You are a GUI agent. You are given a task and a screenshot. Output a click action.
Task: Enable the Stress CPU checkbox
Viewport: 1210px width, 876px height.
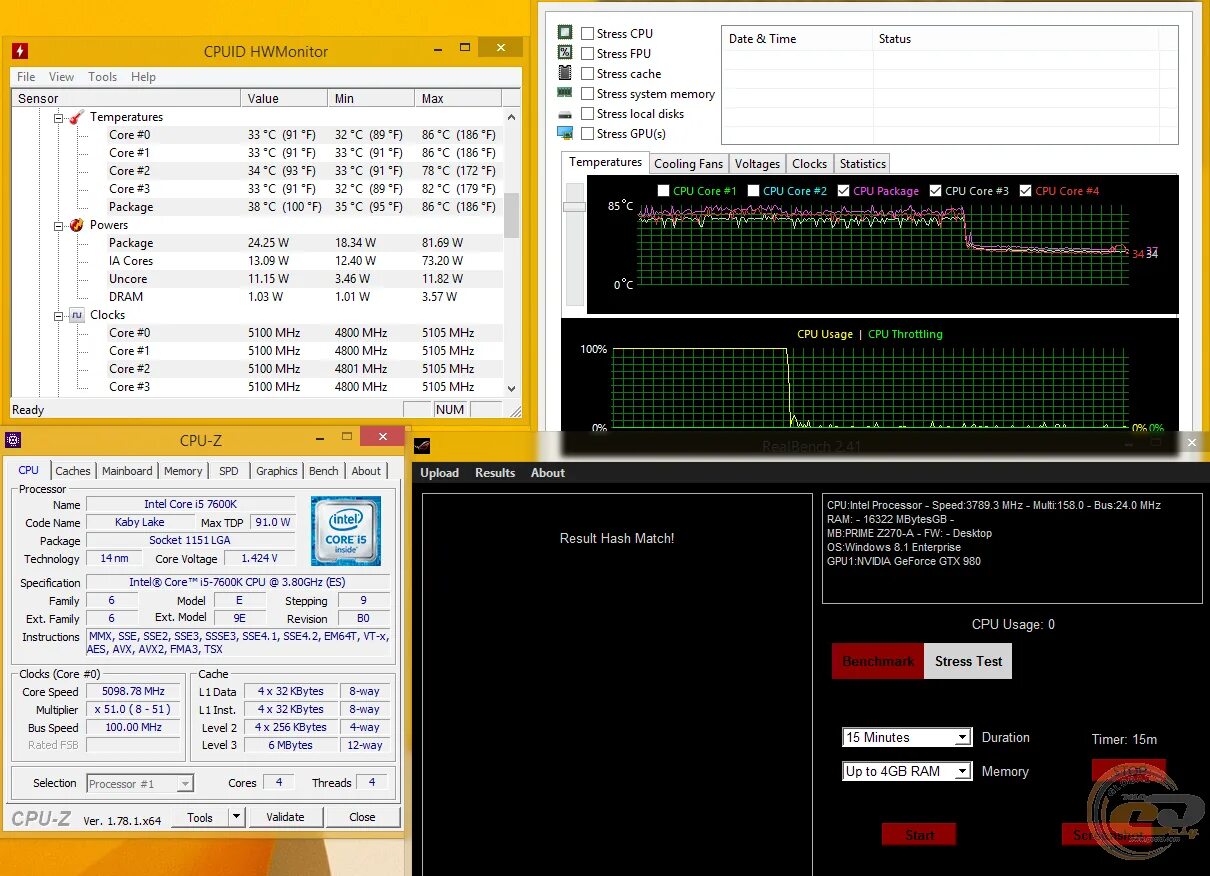(587, 33)
